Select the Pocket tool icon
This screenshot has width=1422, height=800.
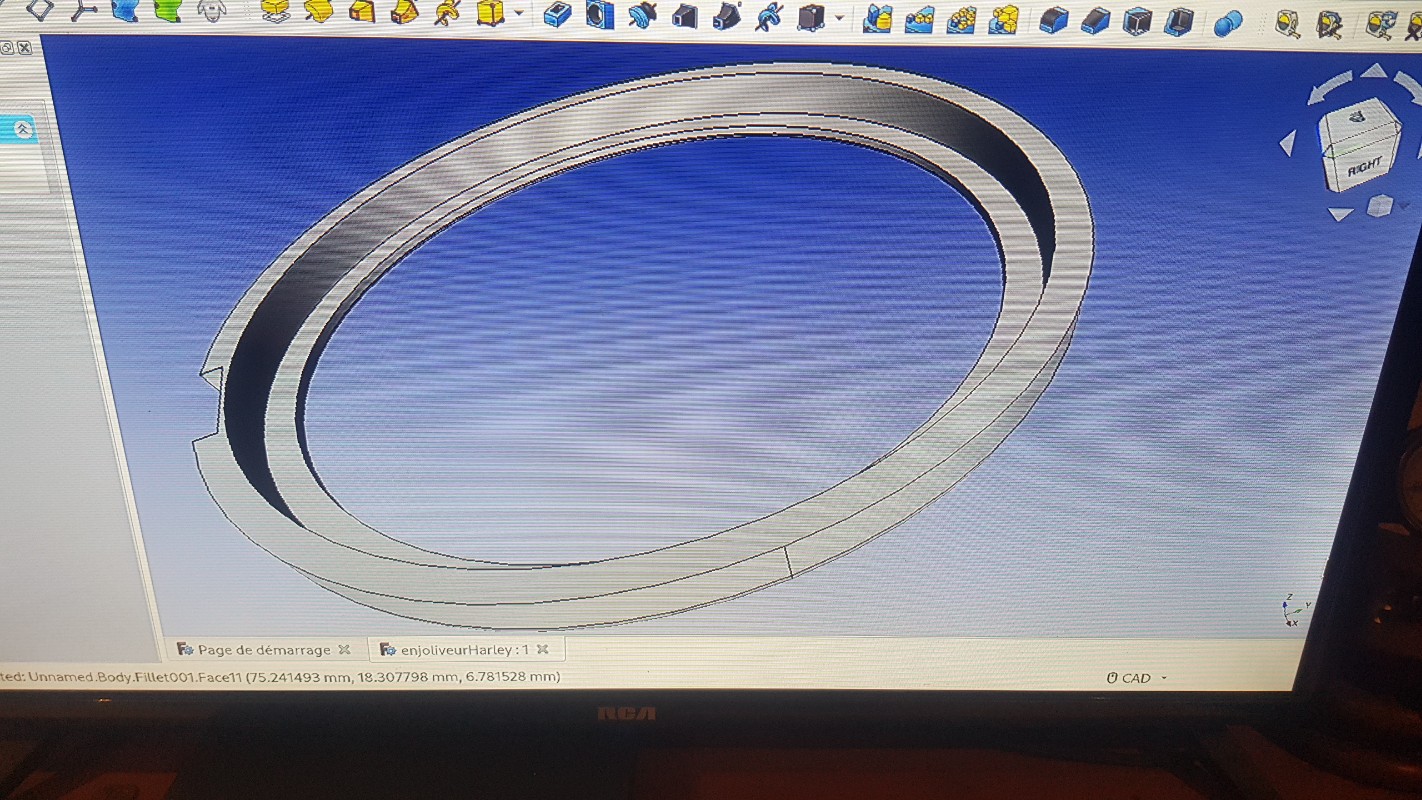click(x=557, y=15)
